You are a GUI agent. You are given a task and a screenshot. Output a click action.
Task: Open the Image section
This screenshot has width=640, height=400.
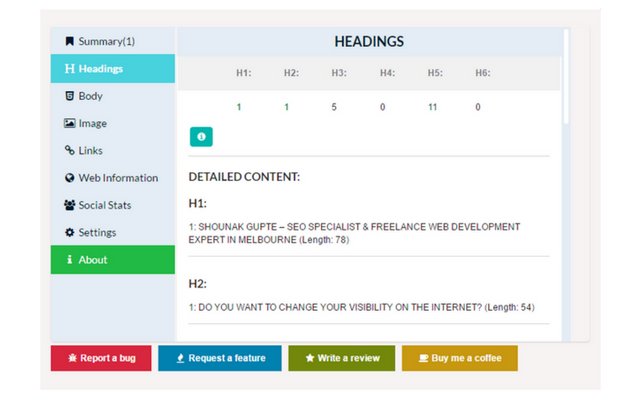(113, 123)
